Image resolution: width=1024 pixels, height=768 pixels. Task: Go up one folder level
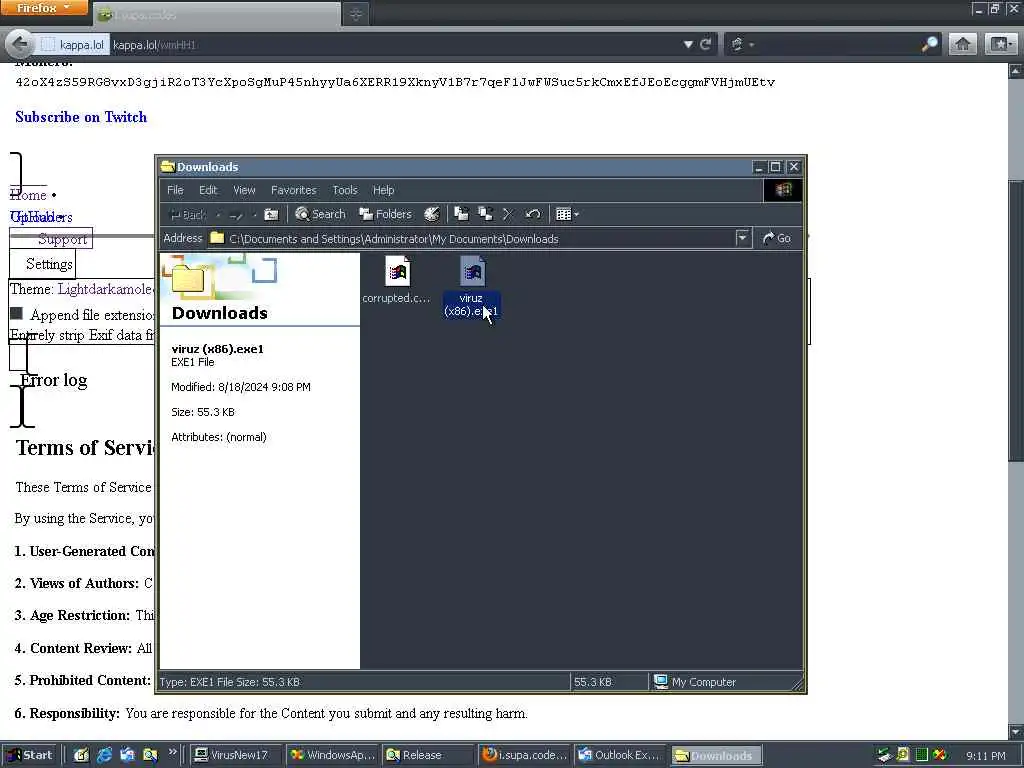(x=271, y=214)
